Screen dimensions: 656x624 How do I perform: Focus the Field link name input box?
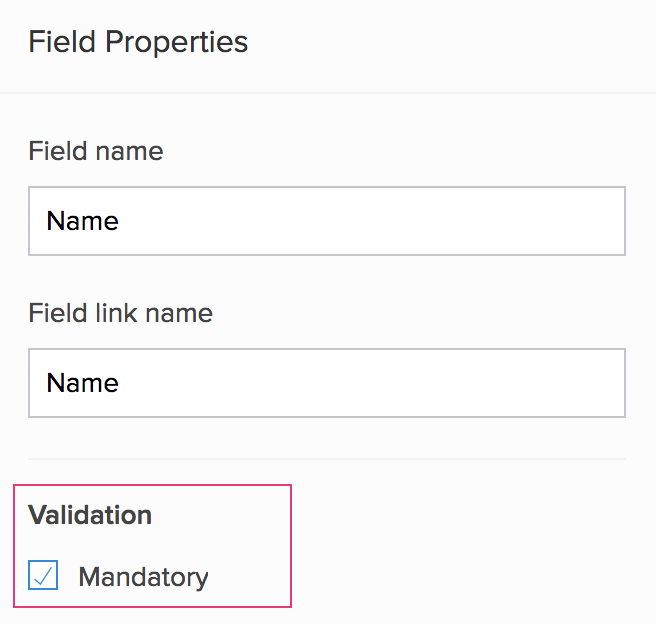pos(326,383)
